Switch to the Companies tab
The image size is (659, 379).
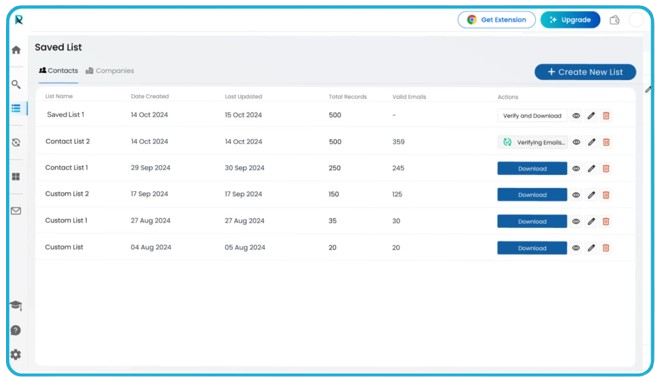(x=110, y=71)
